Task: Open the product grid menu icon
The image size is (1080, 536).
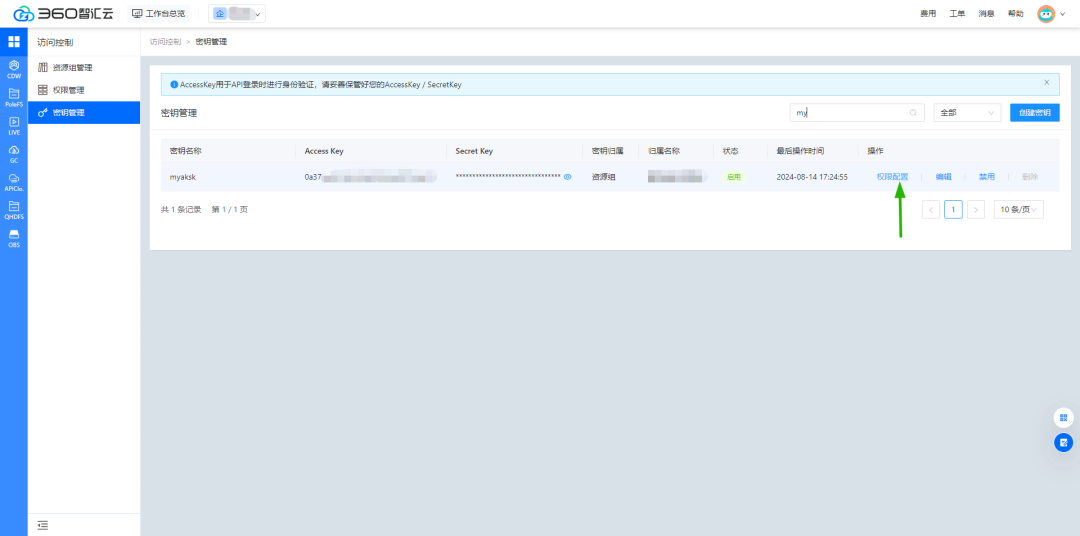Action: point(14,41)
